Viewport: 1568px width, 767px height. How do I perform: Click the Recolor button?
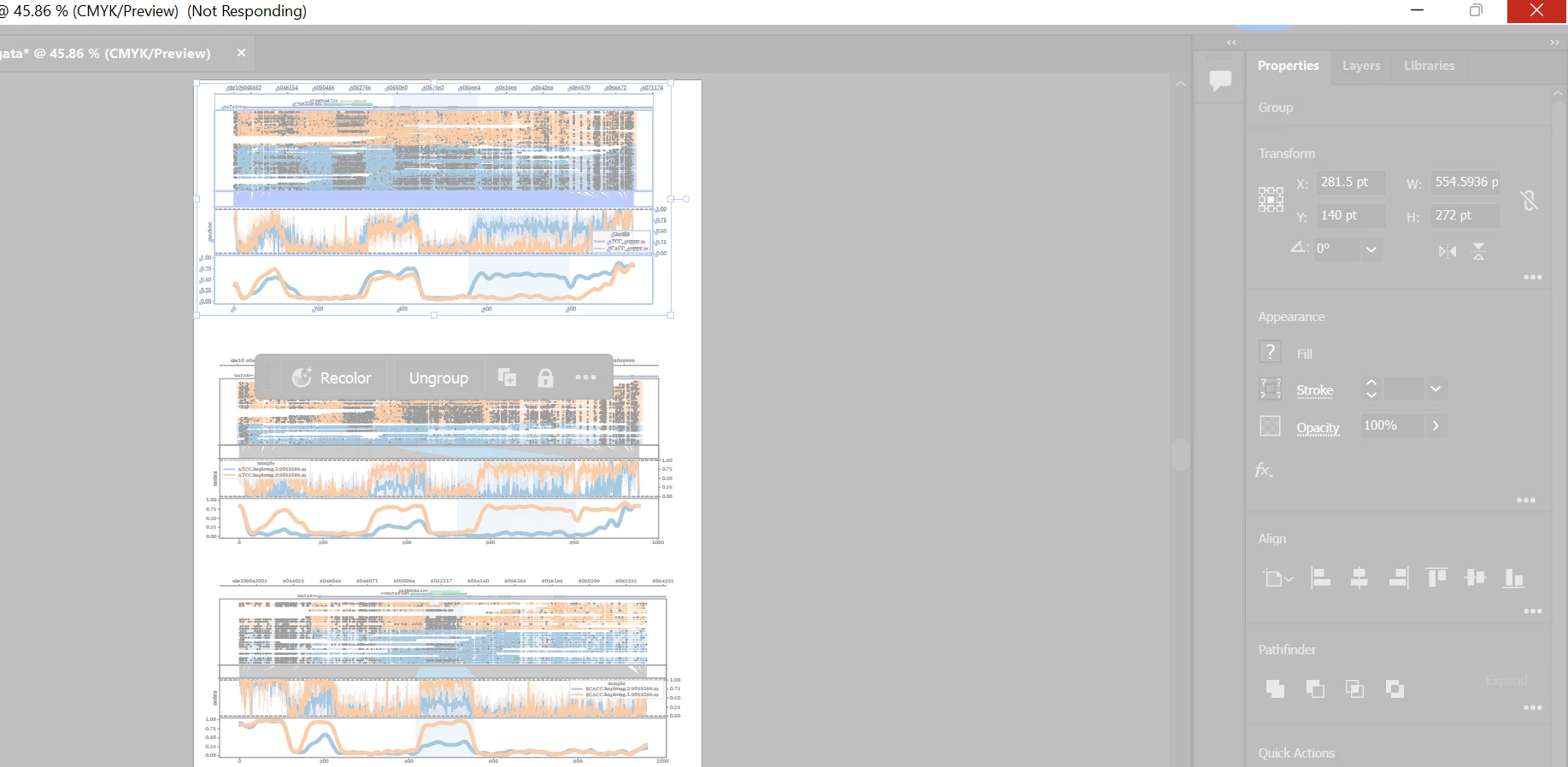click(333, 378)
